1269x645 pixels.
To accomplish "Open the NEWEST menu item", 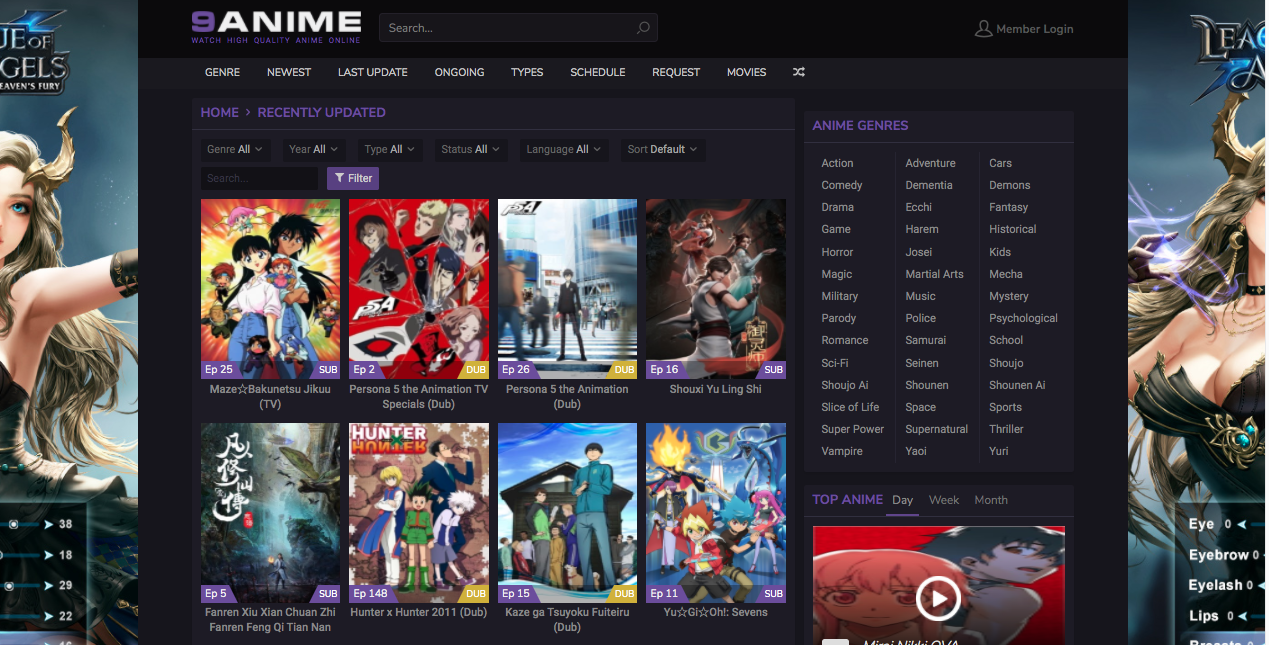I will [289, 72].
